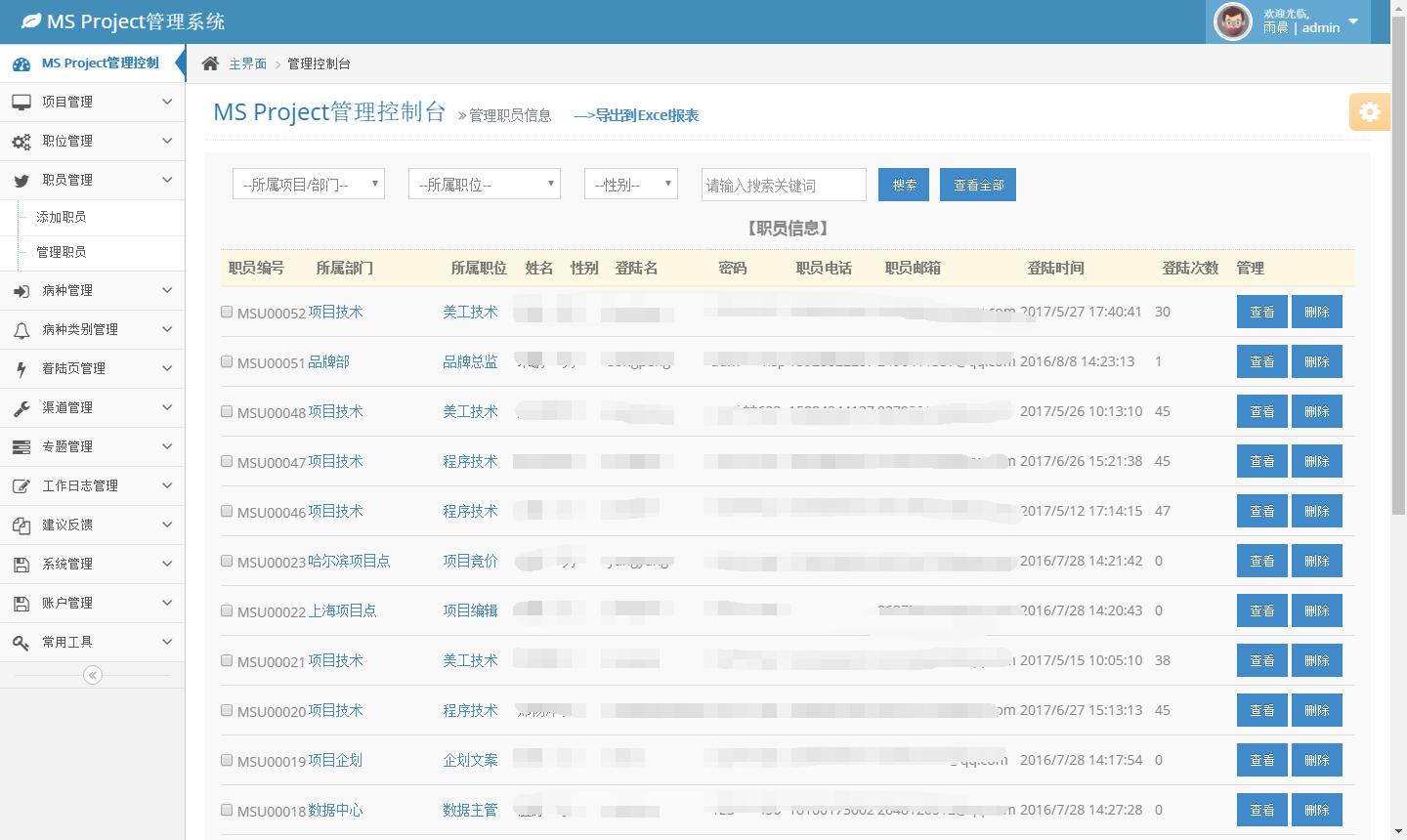Expand the 性别 gender dropdown
The width and height of the screenshot is (1407, 840).
point(631,184)
